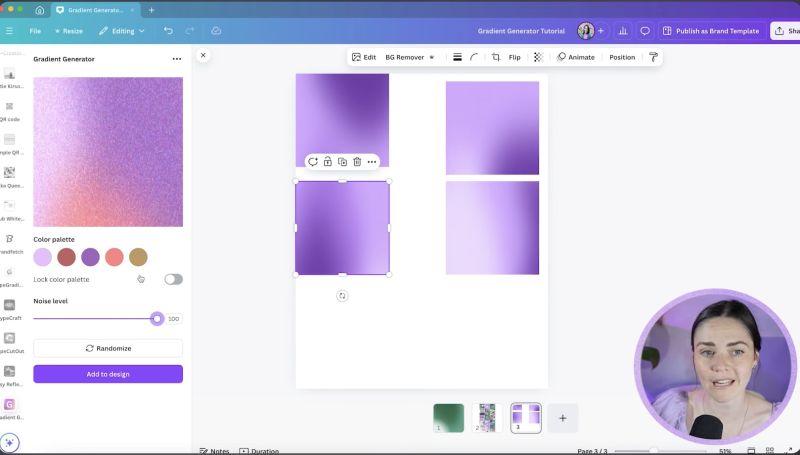Select the coral palette swatch
800x455 pixels.
click(114, 257)
